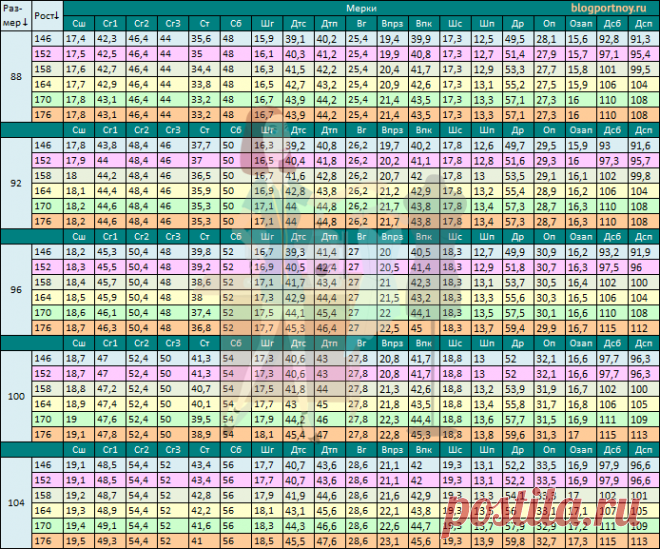Click Др value 59,8 in size 104 row 176
660x549 pixels.
(x=518, y=541)
